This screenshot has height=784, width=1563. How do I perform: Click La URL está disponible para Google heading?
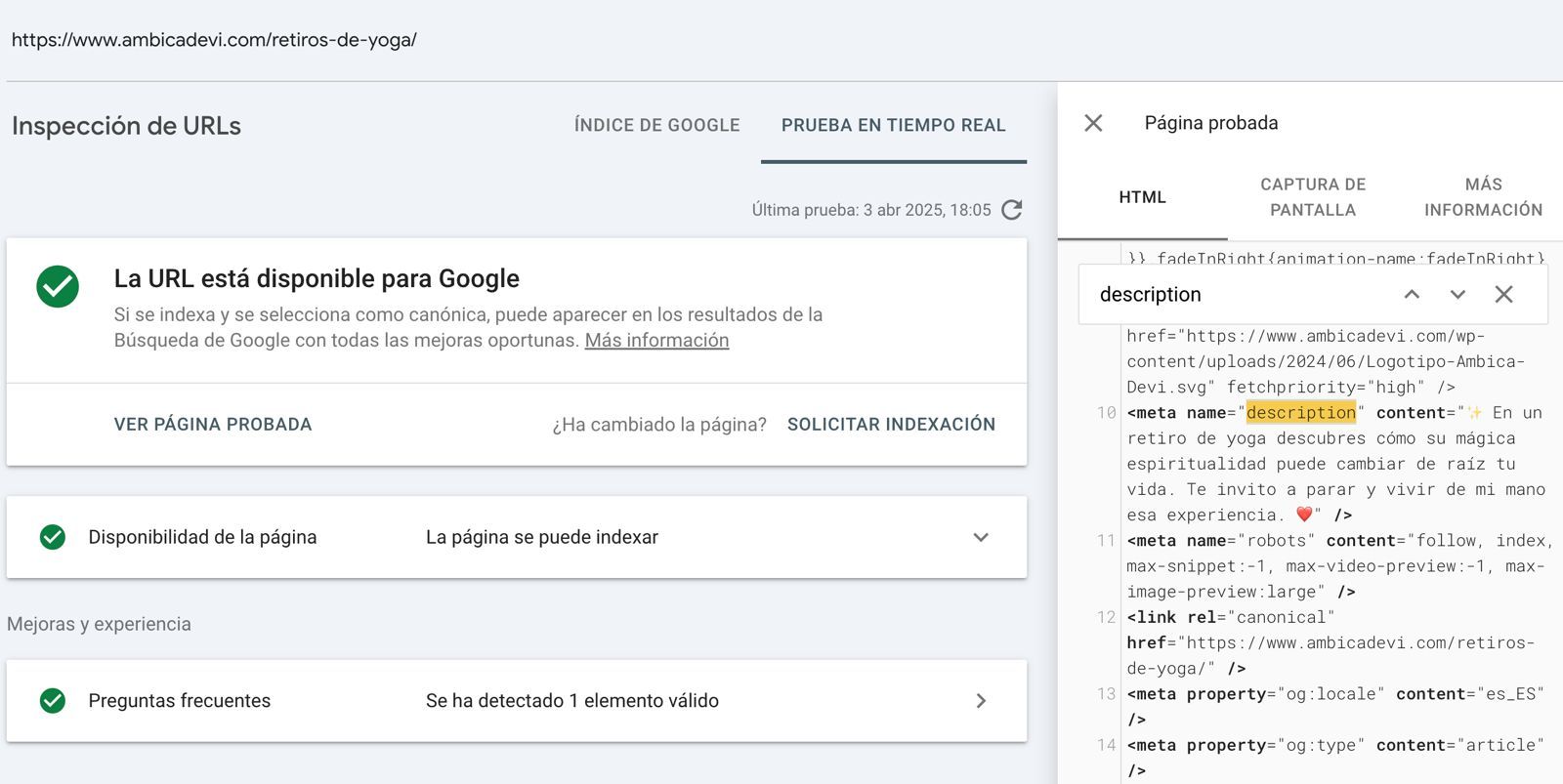click(317, 279)
